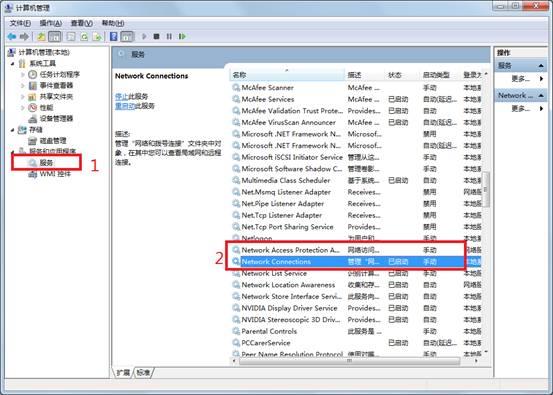Click the Export List toolbar icon

(x=97, y=36)
